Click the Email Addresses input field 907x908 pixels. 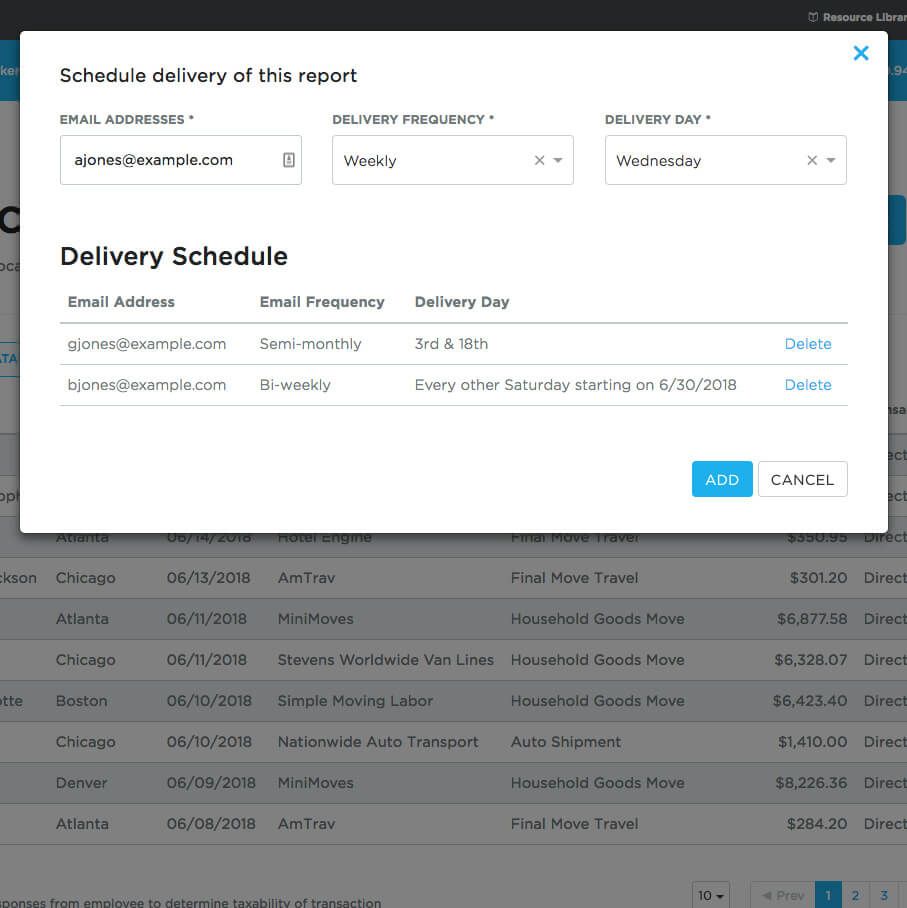170,160
